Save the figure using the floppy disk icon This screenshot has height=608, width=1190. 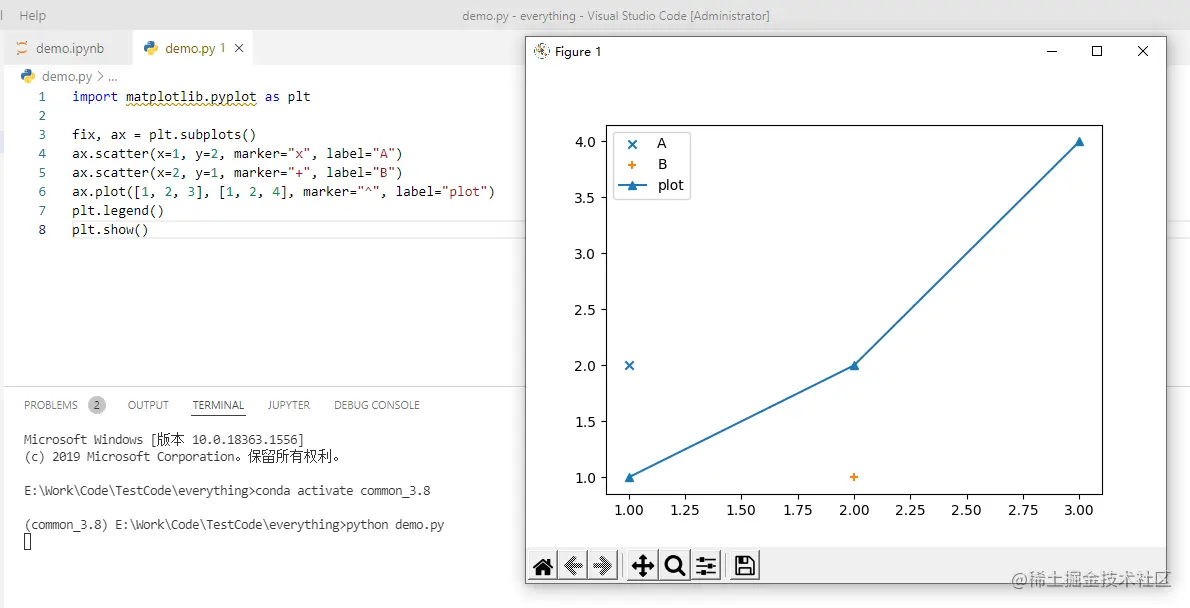(x=743, y=565)
